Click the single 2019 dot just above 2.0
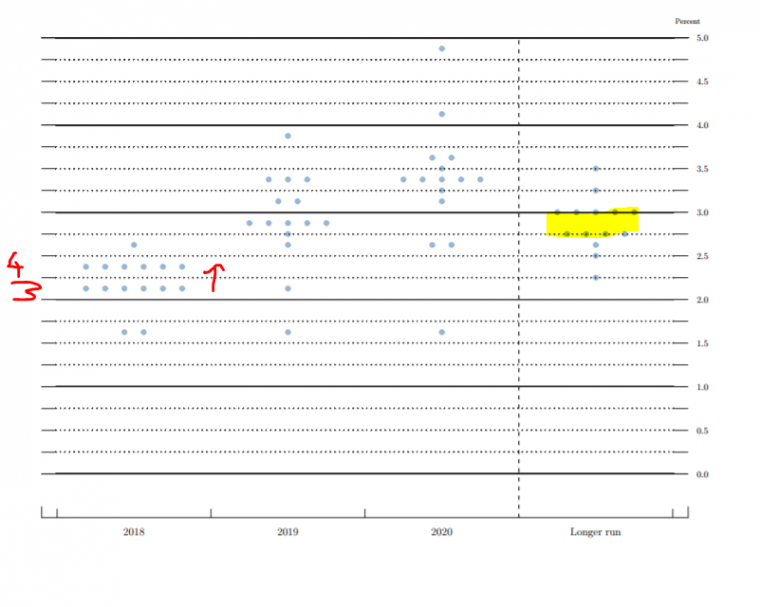The image size is (760, 607). (288, 288)
